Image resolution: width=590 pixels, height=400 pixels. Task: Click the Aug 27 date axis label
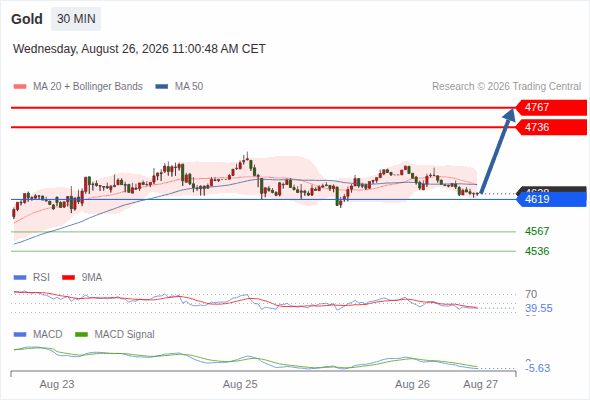[x=481, y=384]
